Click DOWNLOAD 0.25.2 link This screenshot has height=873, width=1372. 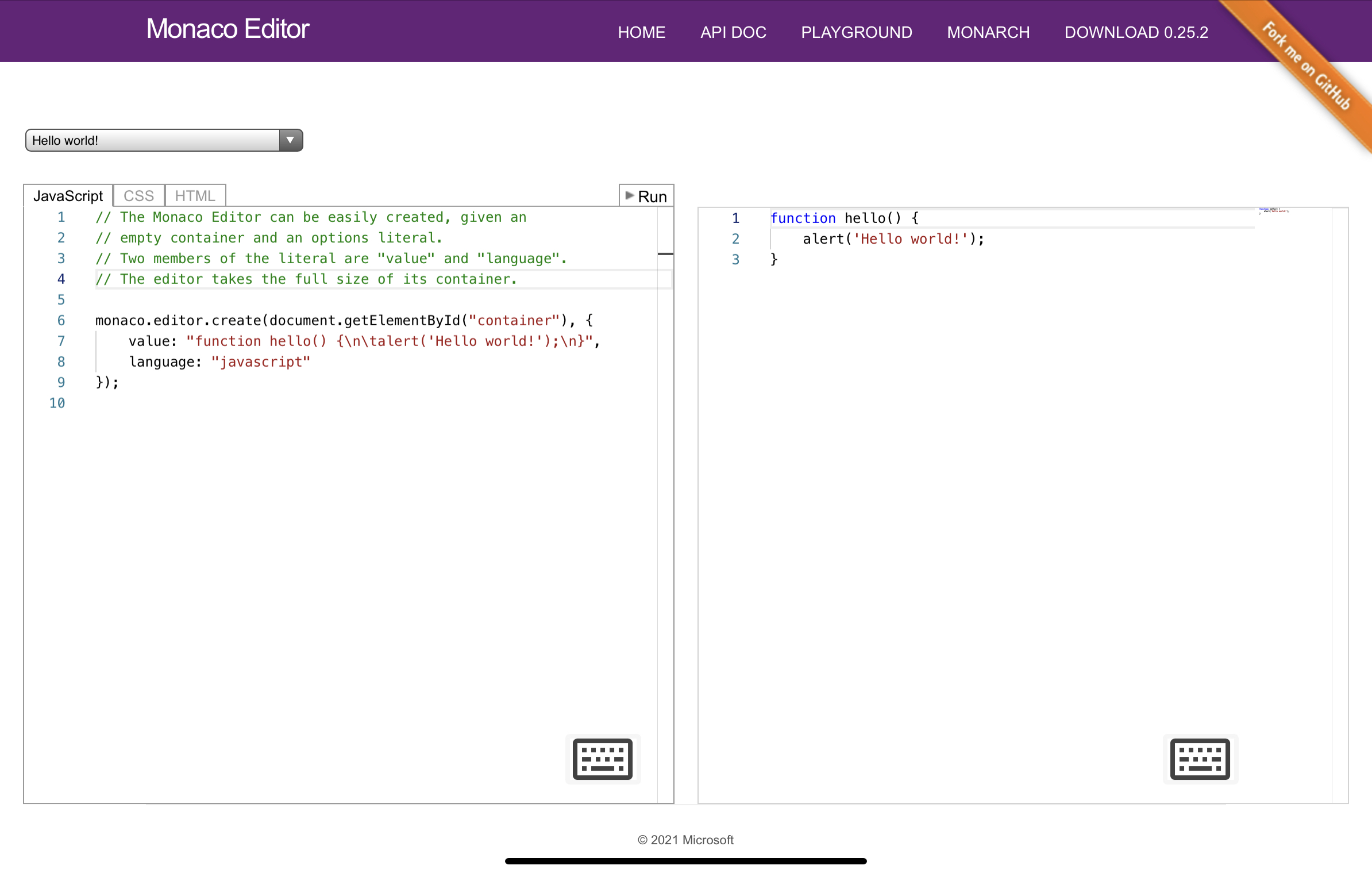1136,32
